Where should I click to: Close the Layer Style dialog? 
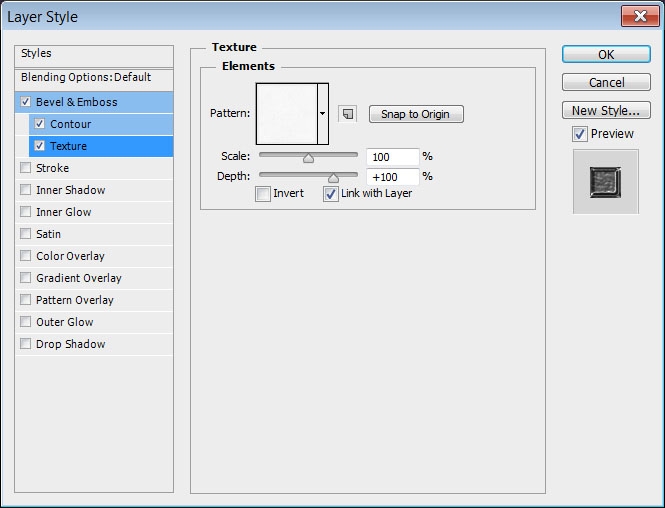[x=640, y=16]
